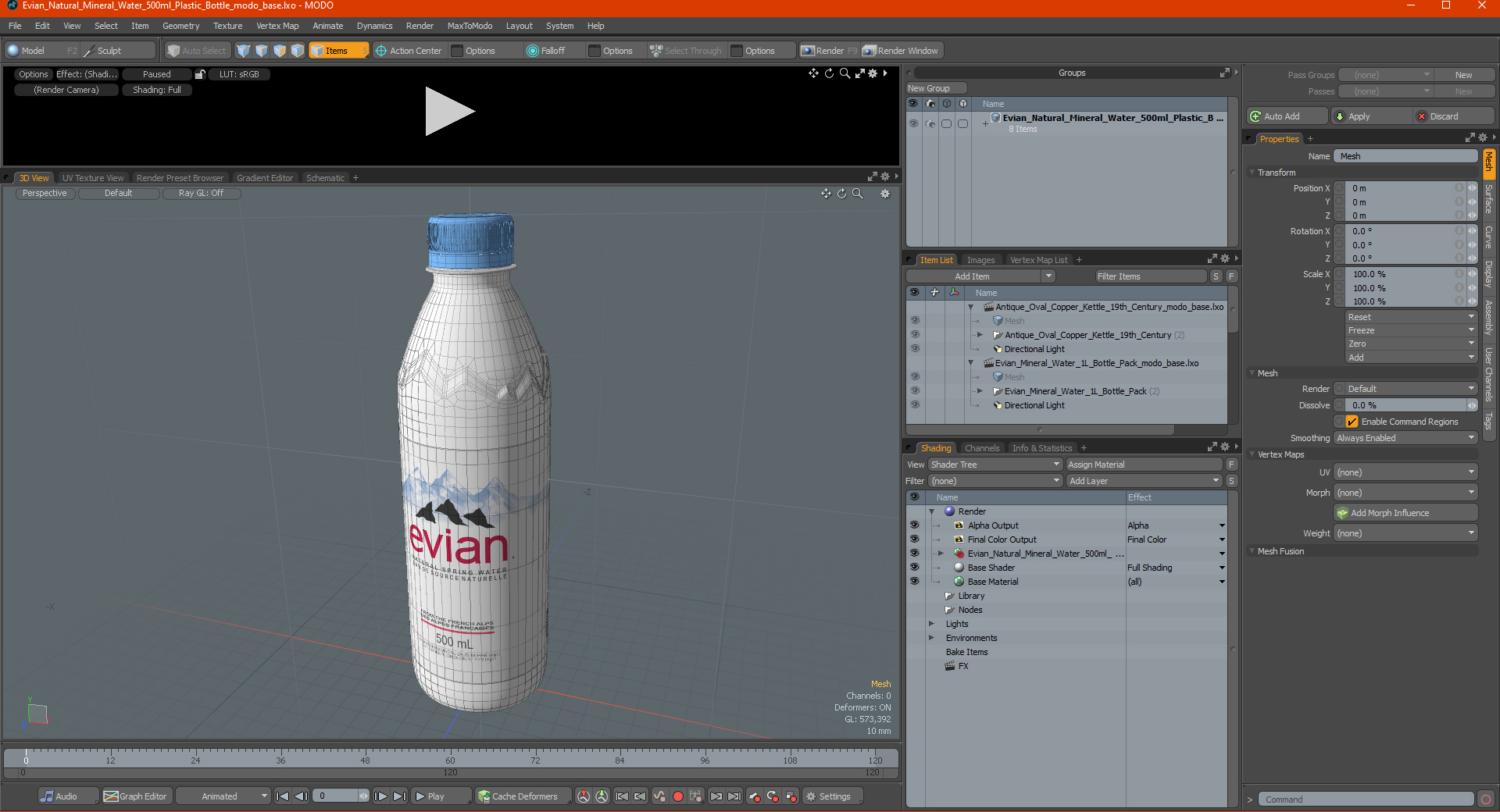Click 3D viewport pan move icon

[826, 194]
